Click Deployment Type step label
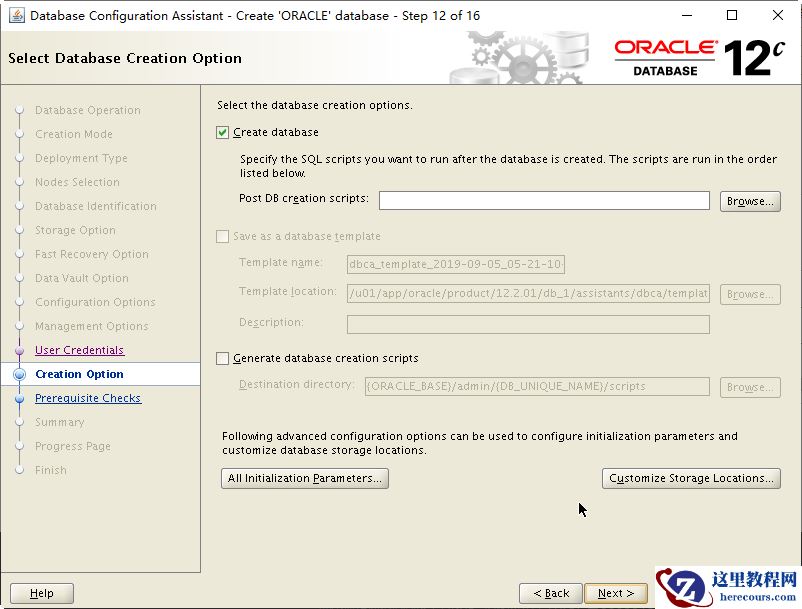Image resolution: width=802 pixels, height=609 pixels. click(81, 159)
